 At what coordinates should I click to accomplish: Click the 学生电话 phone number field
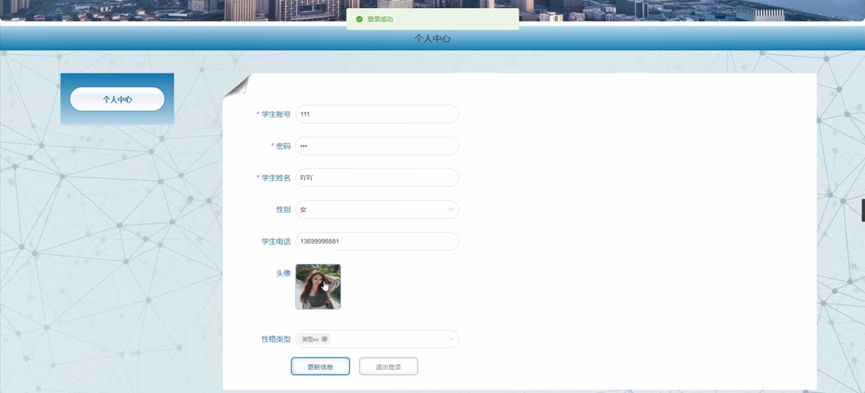click(377, 241)
